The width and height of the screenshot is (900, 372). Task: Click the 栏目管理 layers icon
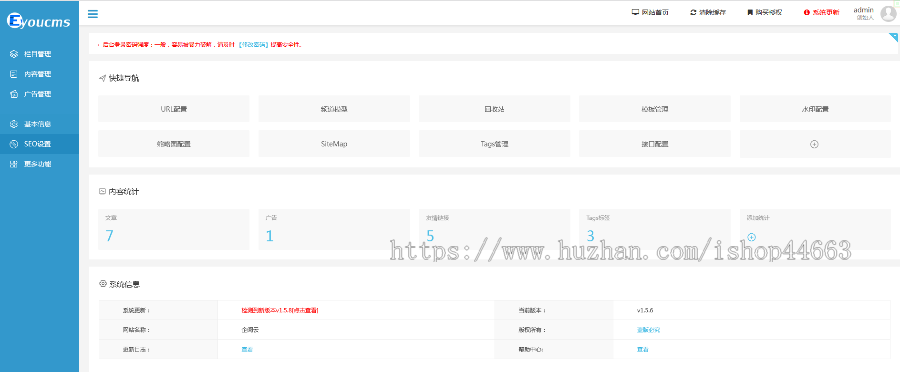click(x=14, y=54)
